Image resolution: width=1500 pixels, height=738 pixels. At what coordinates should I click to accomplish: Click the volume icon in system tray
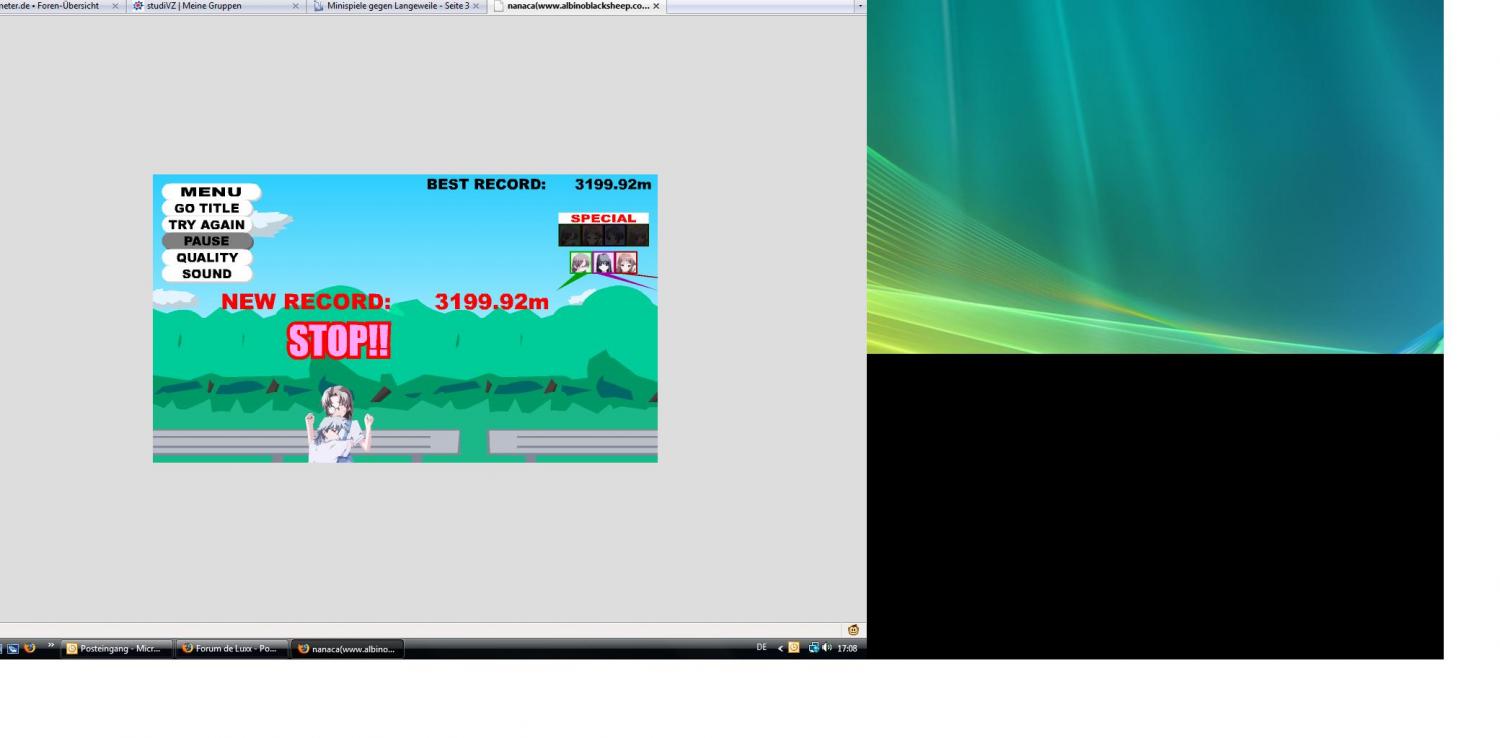point(827,648)
